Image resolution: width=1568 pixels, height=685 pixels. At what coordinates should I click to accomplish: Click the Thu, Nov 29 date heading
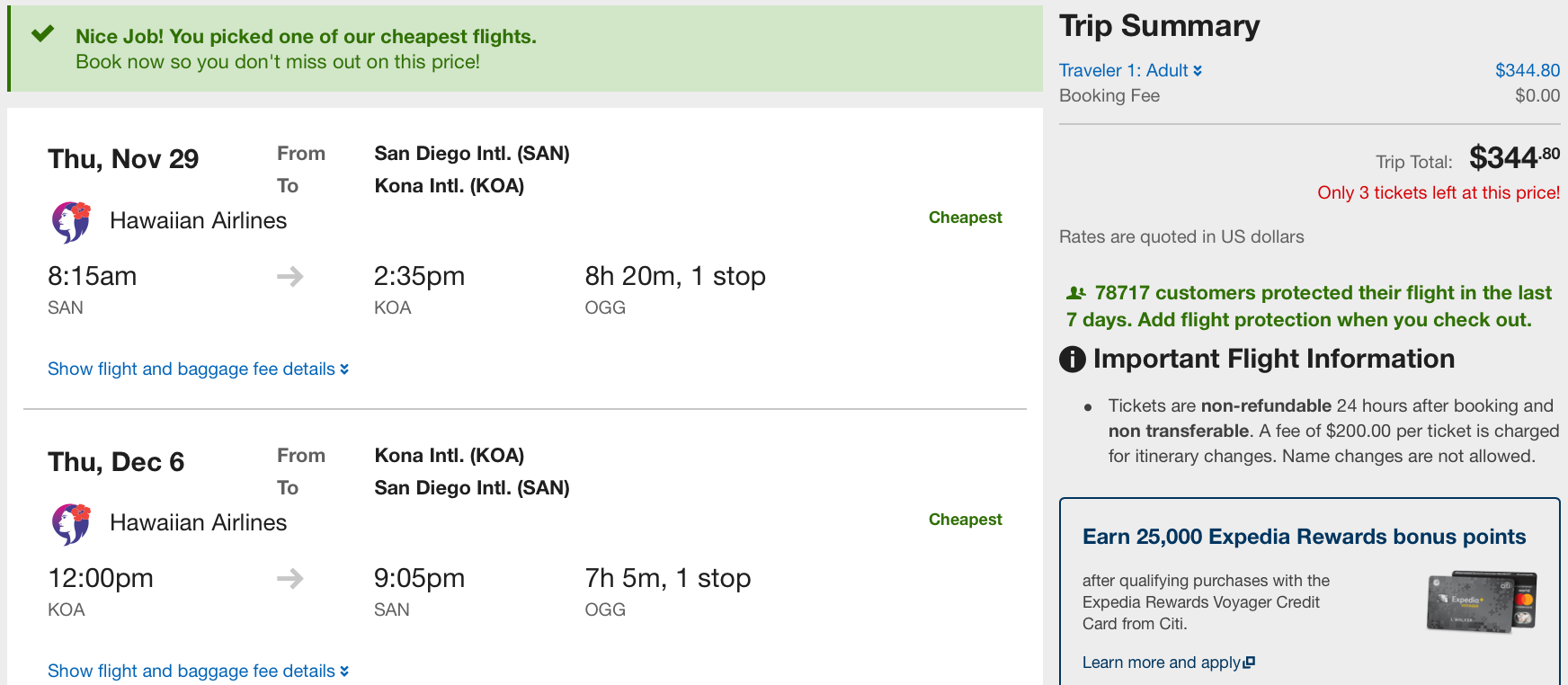point(123,159)
